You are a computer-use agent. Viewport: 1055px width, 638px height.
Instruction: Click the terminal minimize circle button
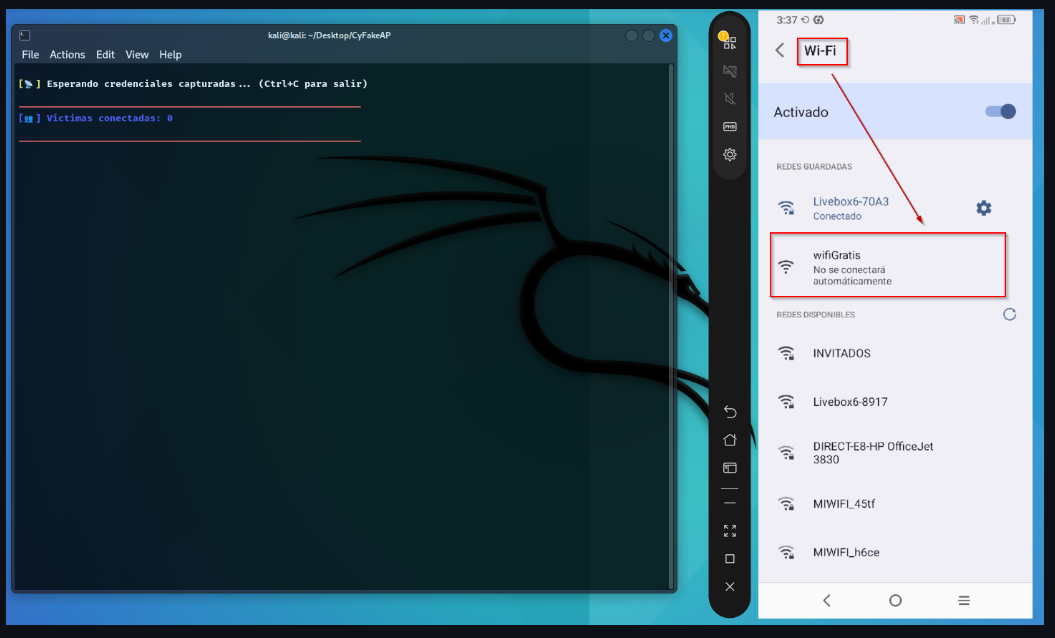click(631, 36)
